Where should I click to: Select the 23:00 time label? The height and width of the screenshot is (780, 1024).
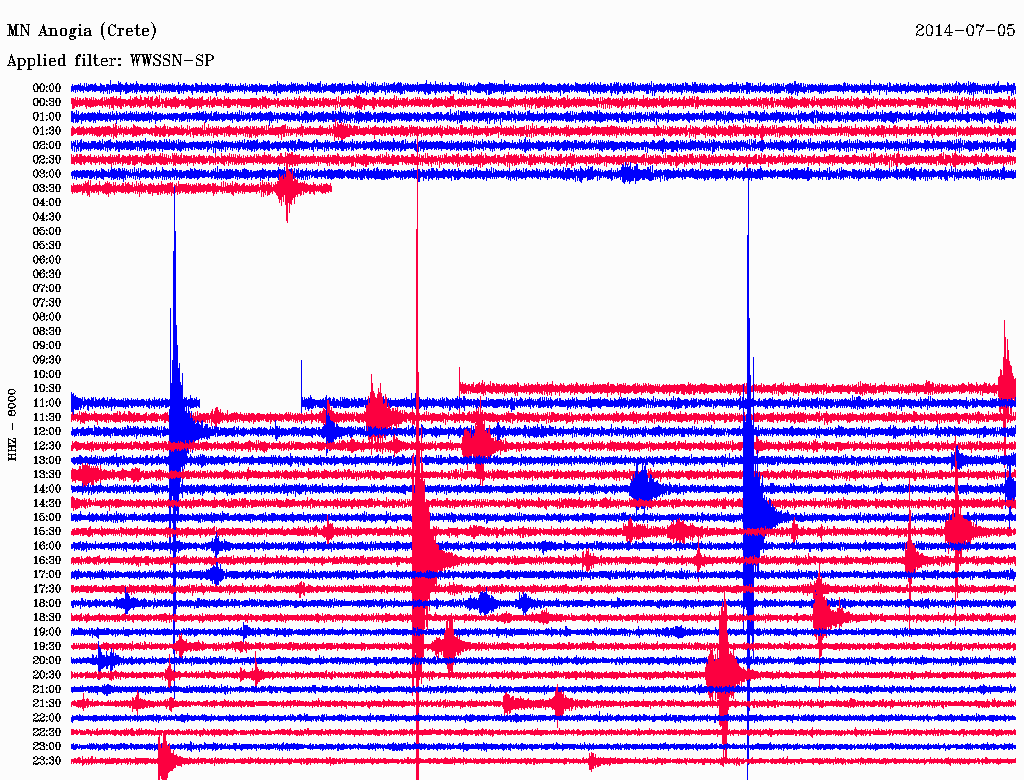[x=46, y=746]
